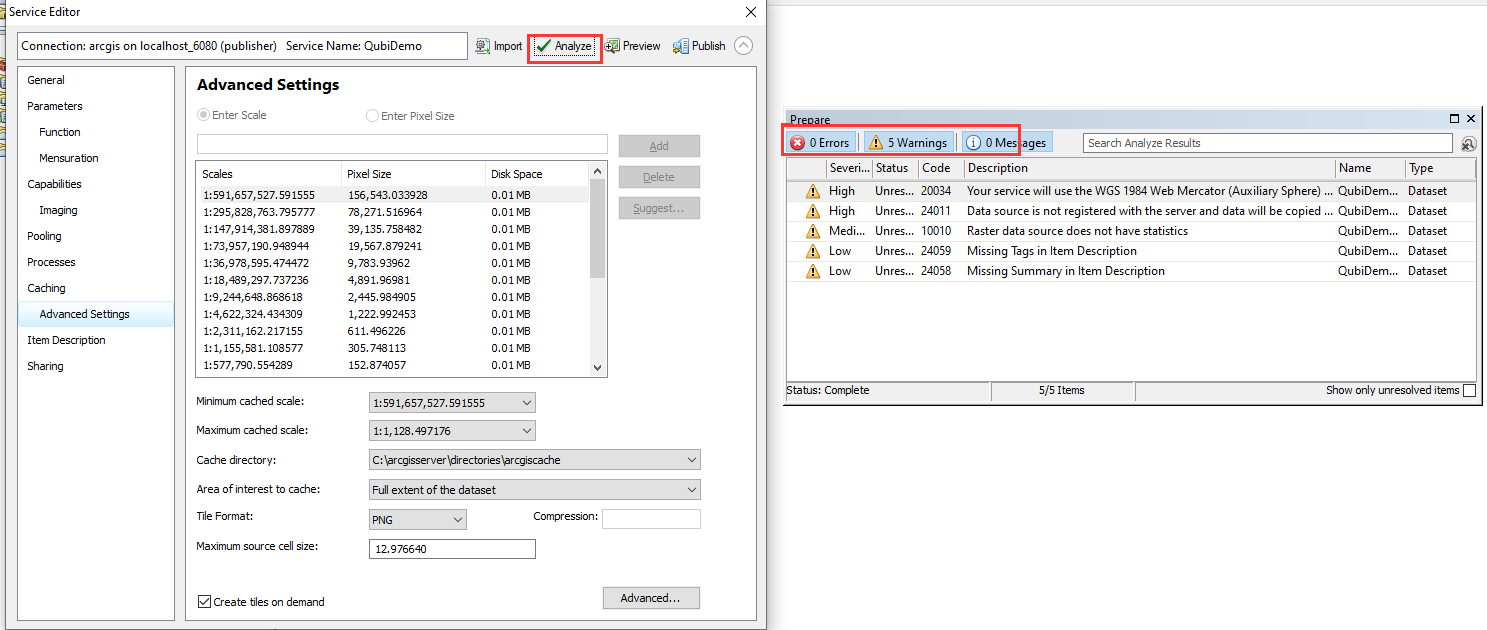The height and width of the screenshot is (630, 1487).
Task: Toggle the 5 Warnings filter
Action: tap(907, 143)
